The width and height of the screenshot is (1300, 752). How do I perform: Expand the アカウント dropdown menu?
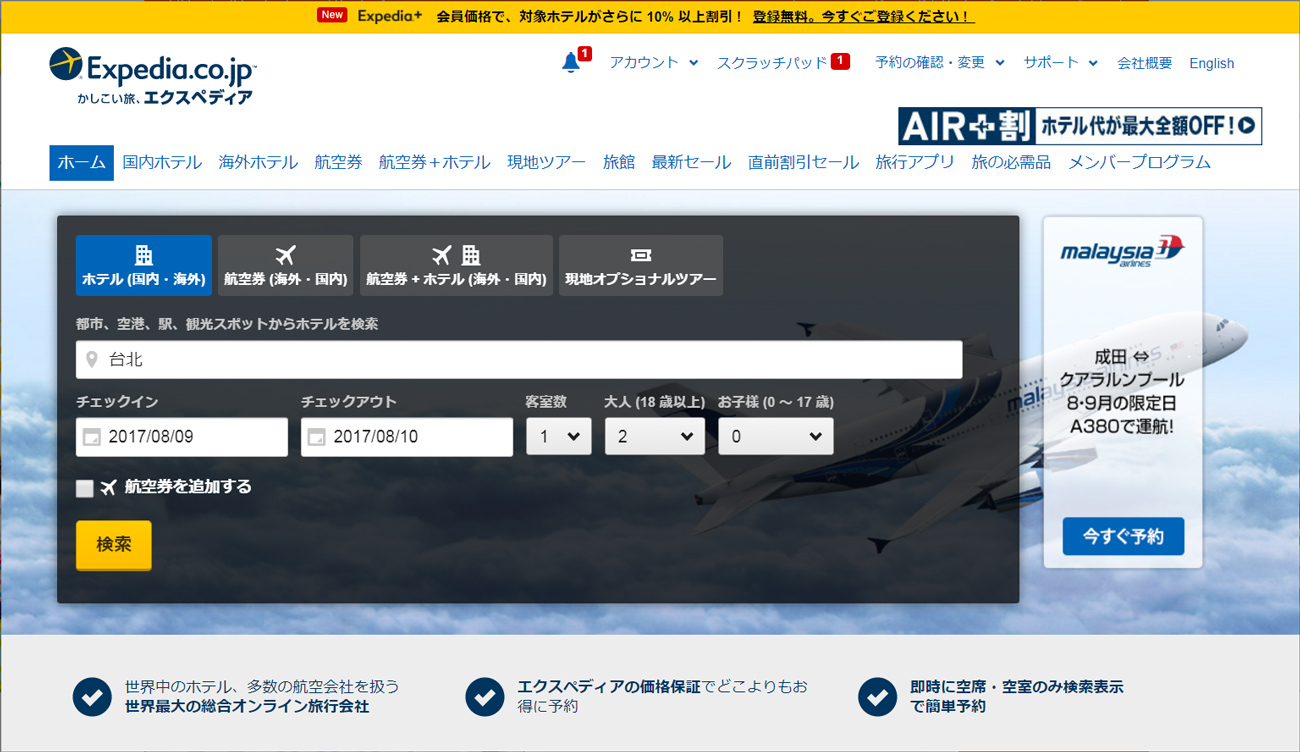(653, 62)
